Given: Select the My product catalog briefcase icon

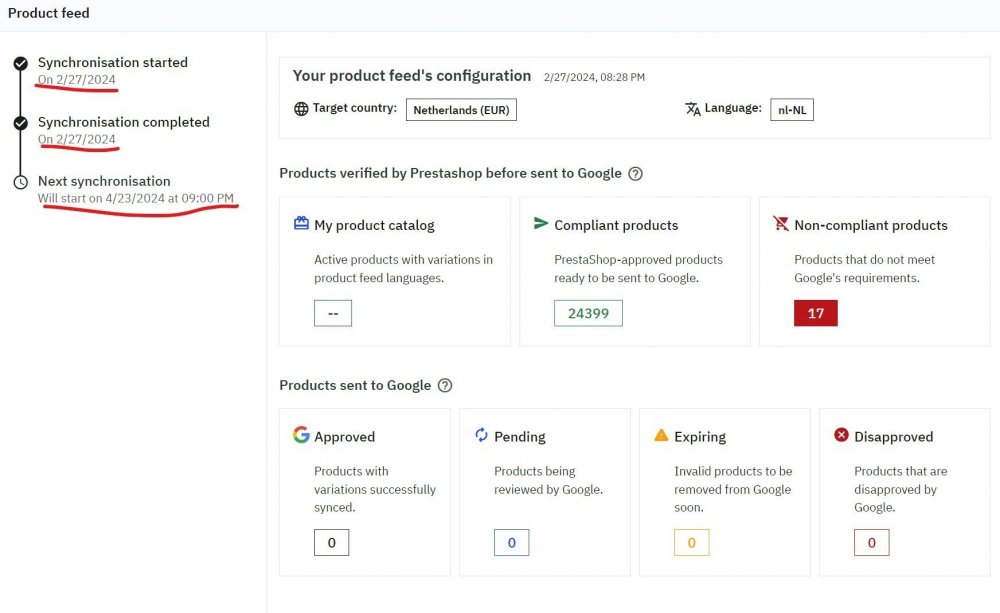Looking at the screenshot, I should point(302,224).
